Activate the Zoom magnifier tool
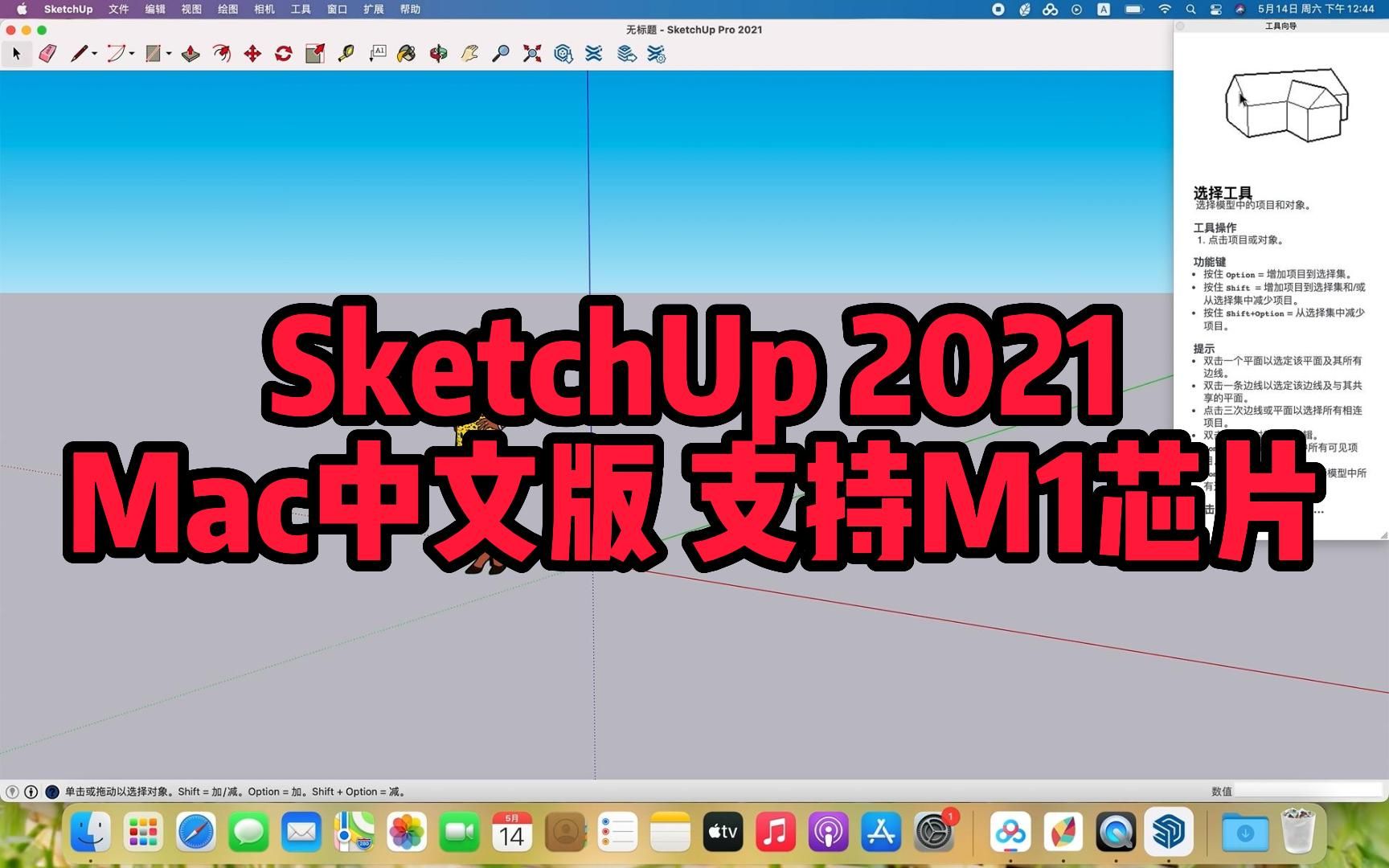Viewport: 1389px width, 868px height. 501,54
